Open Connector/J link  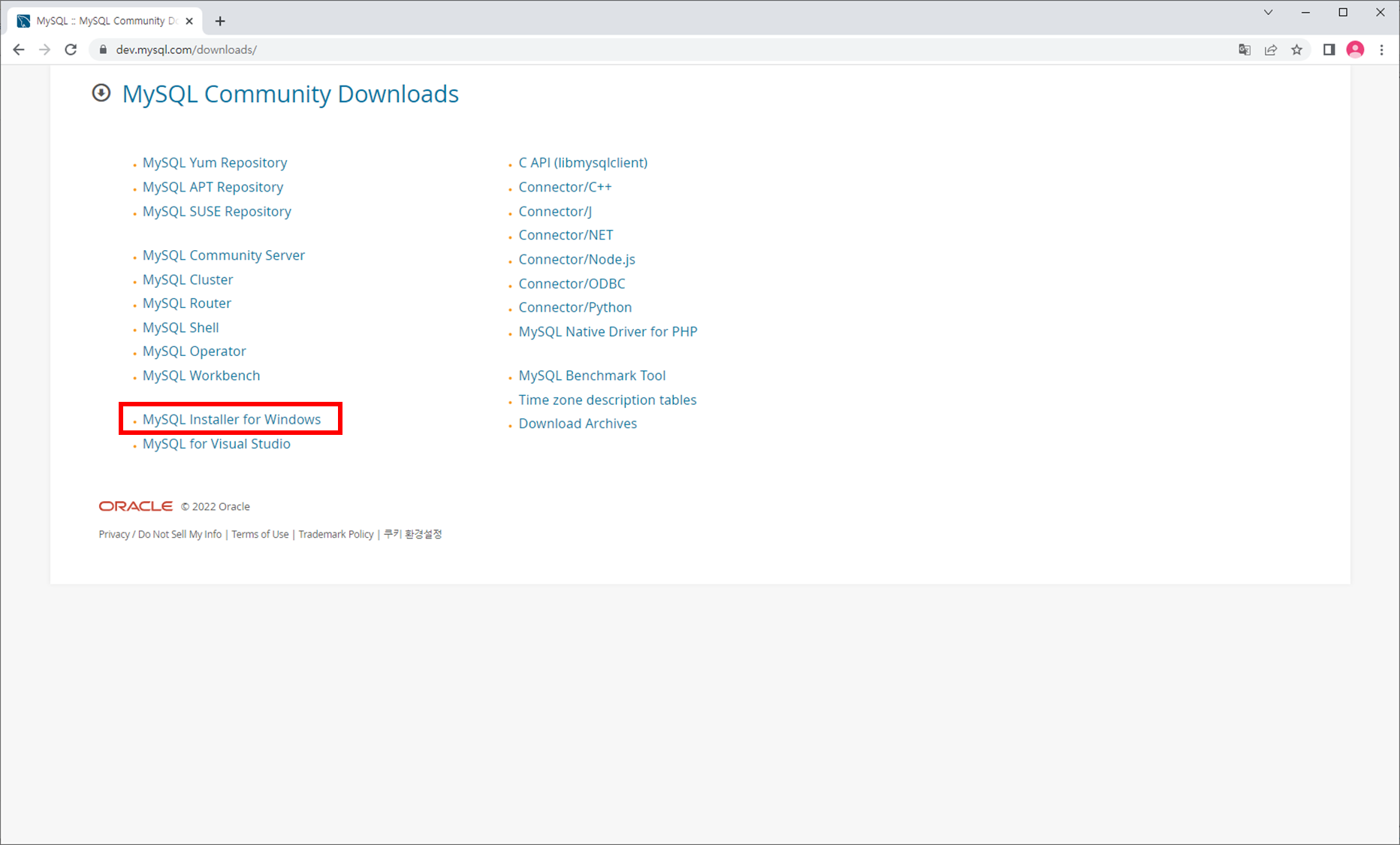(x=555, y=212)
